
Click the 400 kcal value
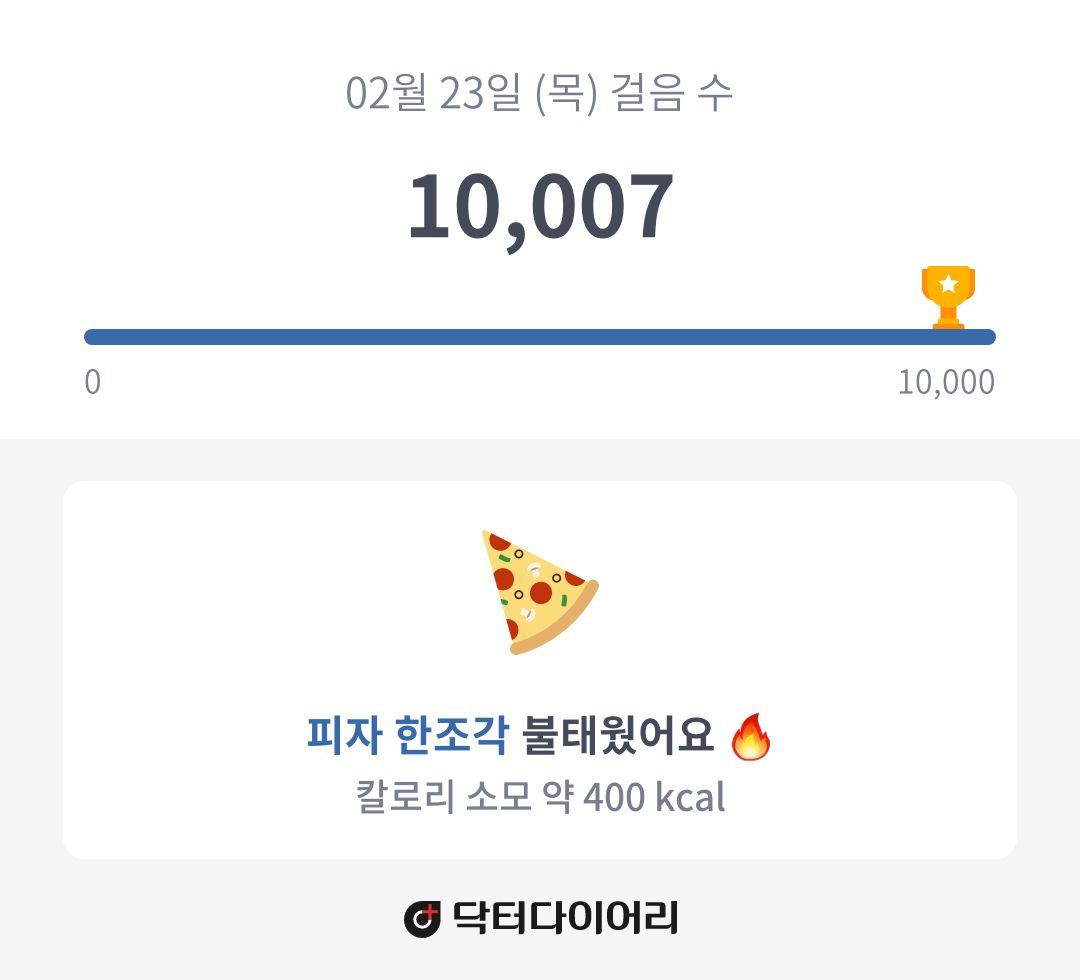pos(654,797)
